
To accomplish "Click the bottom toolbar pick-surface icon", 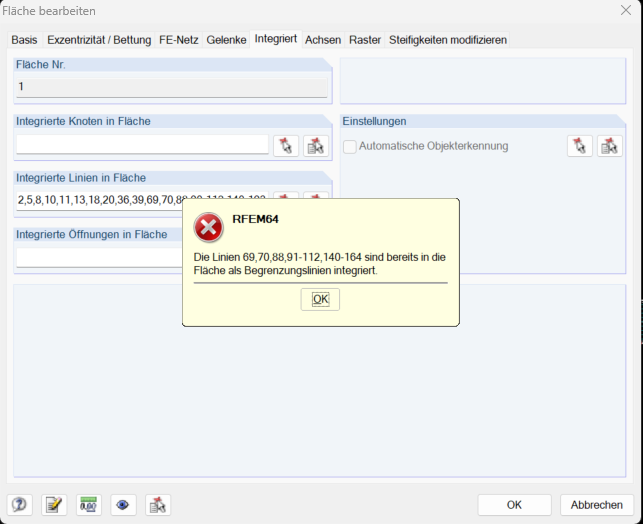I will tap(158, 505).
